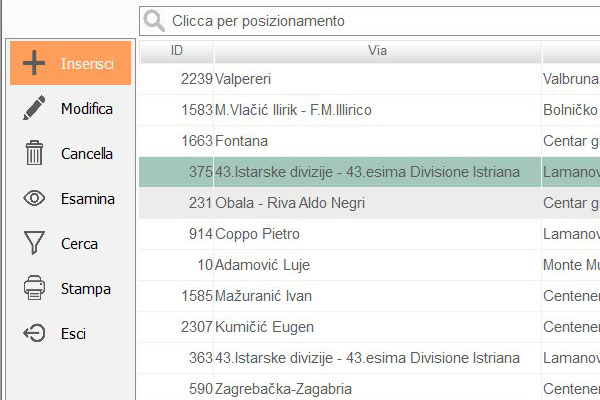
Task: Type in the Clicca per posizionamento field
Action: point(380,21)
